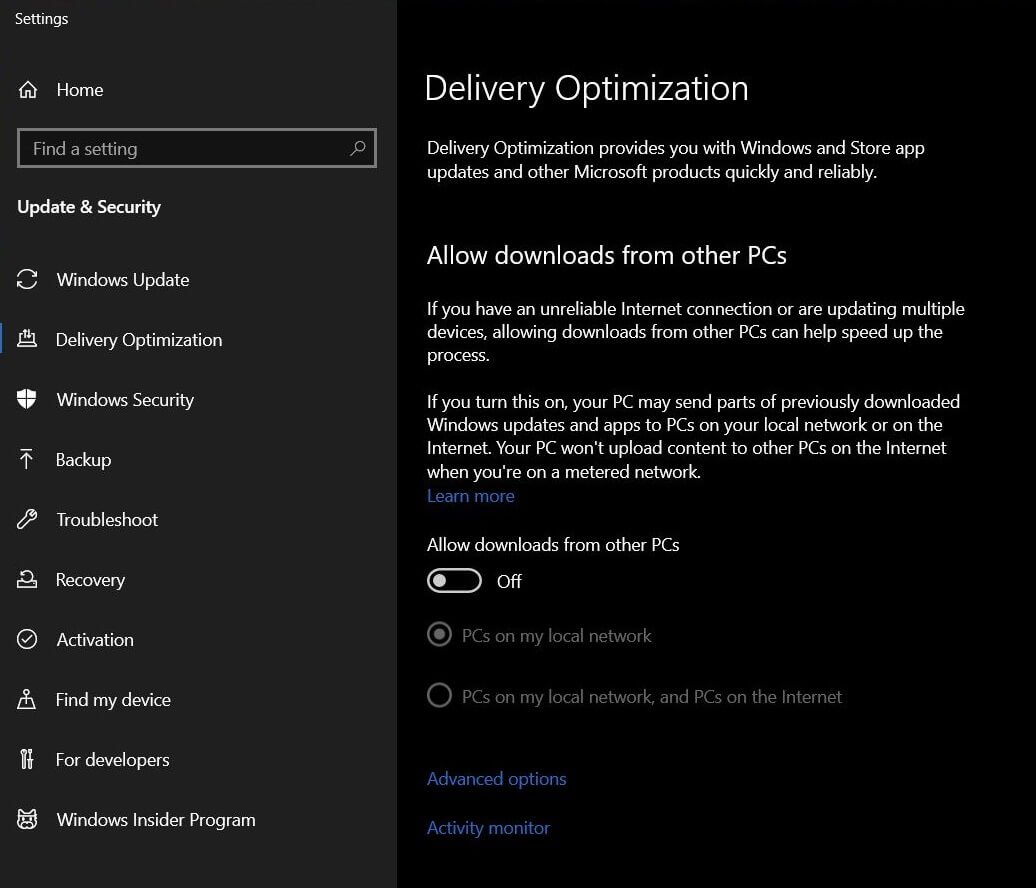Image resolution: width=1036 pixels, height=888 pixels.
Task: Click the Recovery icon
Action: coord(27,579)
